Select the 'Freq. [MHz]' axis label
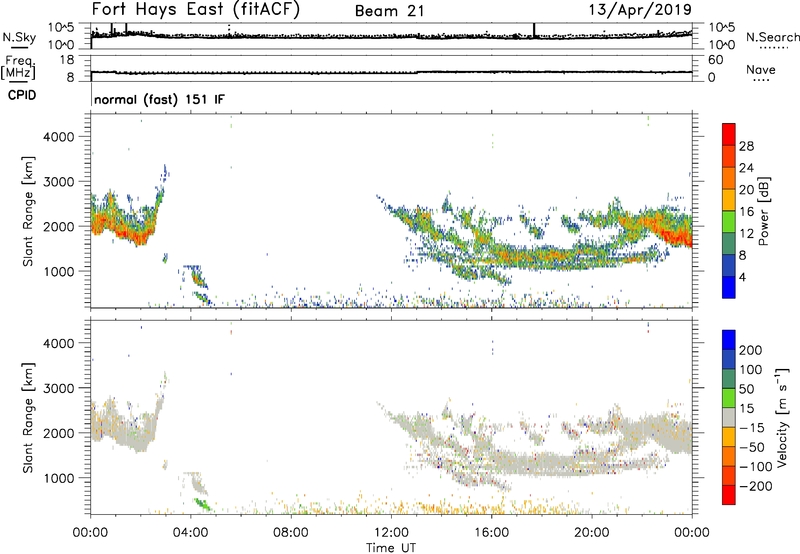Viewport: 800px width, 554px height. click(19, 67)
